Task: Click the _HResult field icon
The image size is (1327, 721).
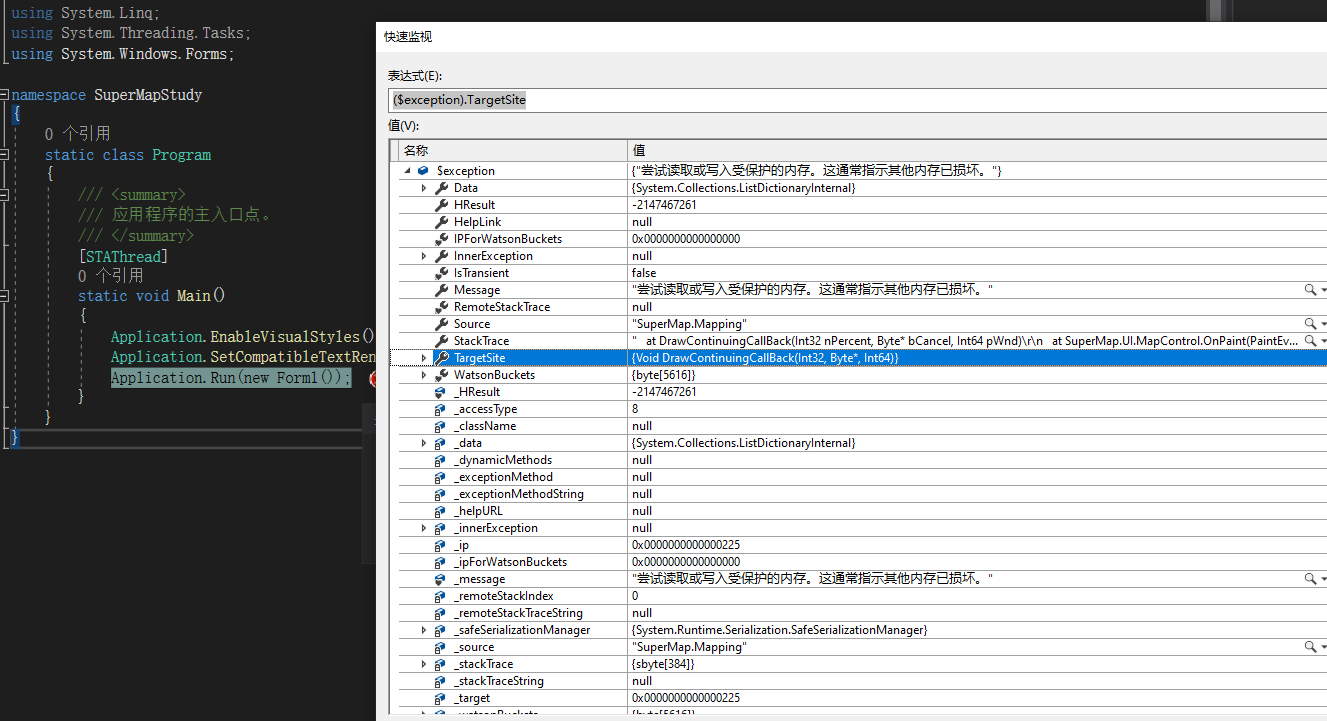Action: (441, 392)
